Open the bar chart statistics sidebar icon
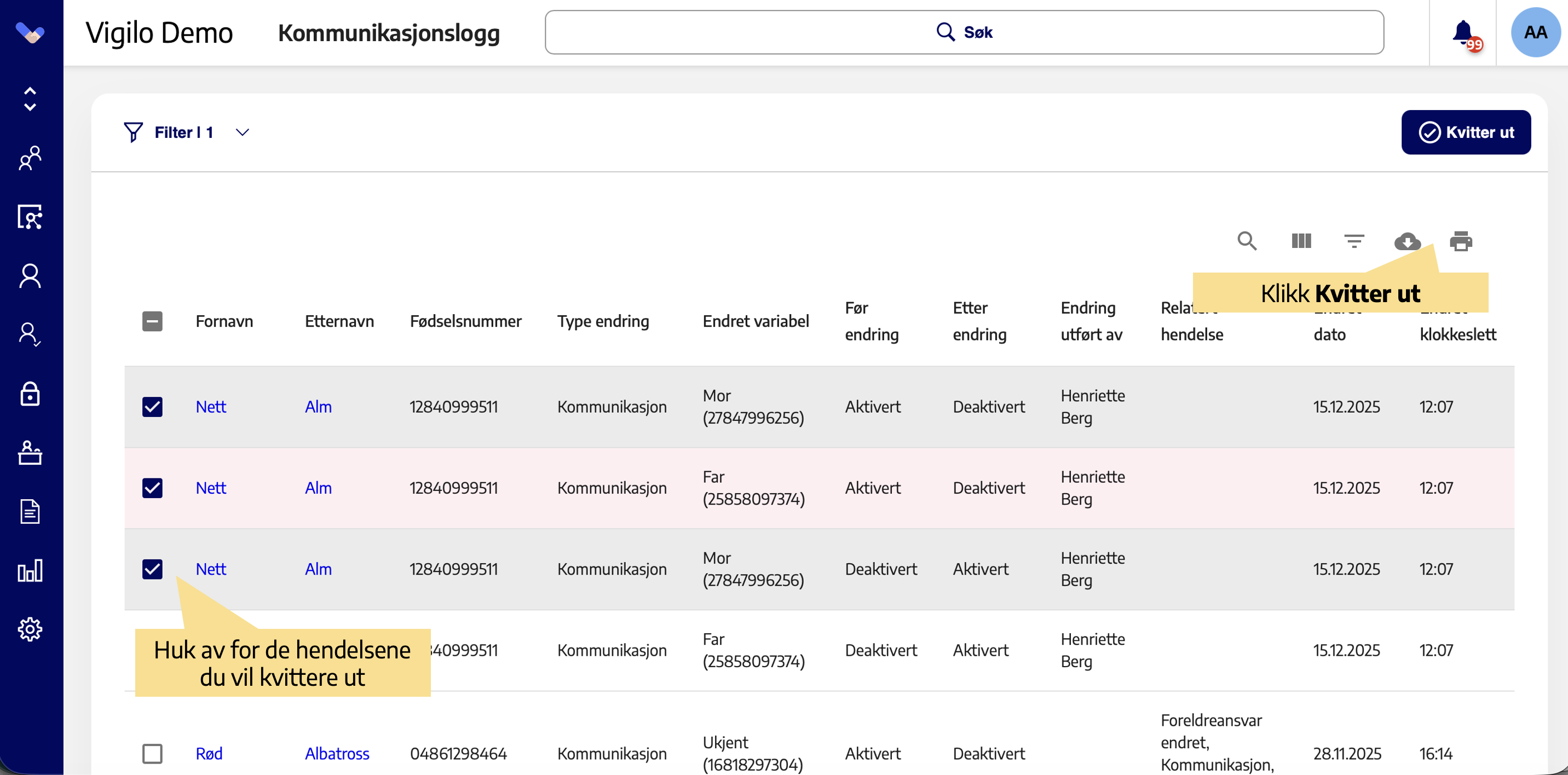Viewport: 1568px width, 775px height. (30, 571)
